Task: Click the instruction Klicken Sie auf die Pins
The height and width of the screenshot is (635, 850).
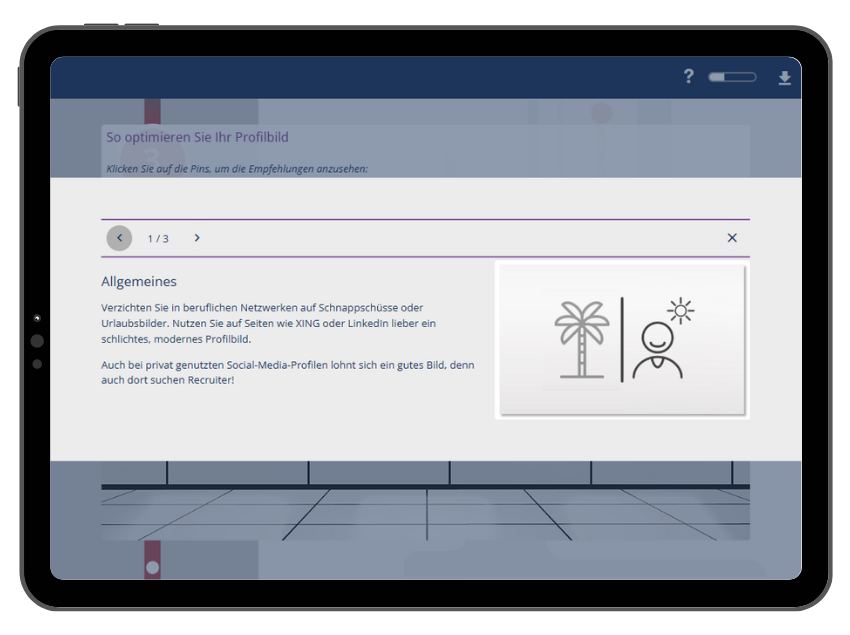Action: [x=236, y=169]
